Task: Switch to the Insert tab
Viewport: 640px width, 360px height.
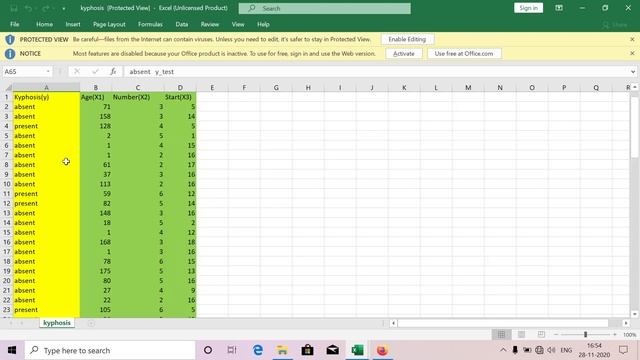Action: (x=73, y=24)
